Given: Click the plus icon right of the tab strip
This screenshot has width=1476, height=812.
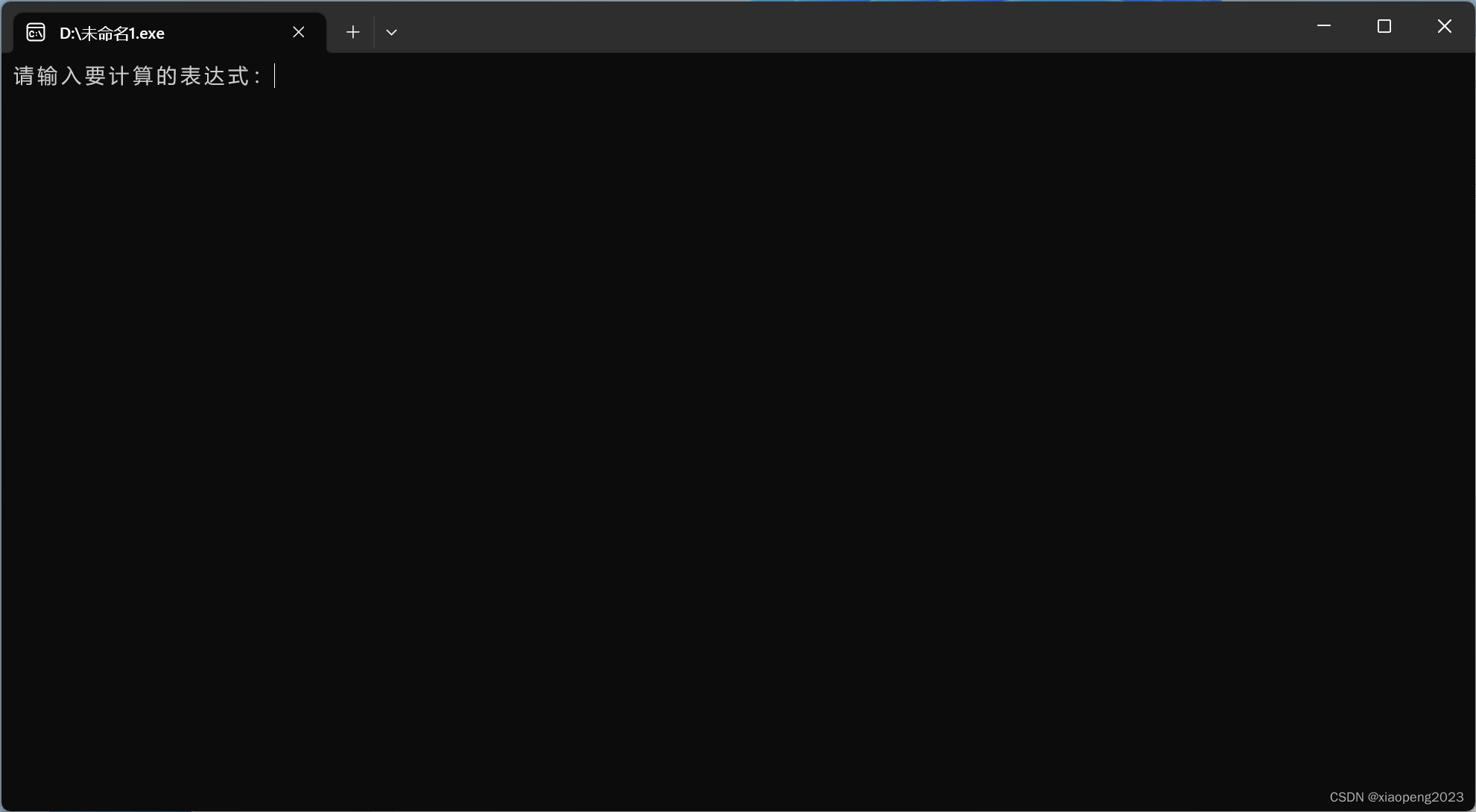Looking at the screenshot, I should [x=352, y=32].
